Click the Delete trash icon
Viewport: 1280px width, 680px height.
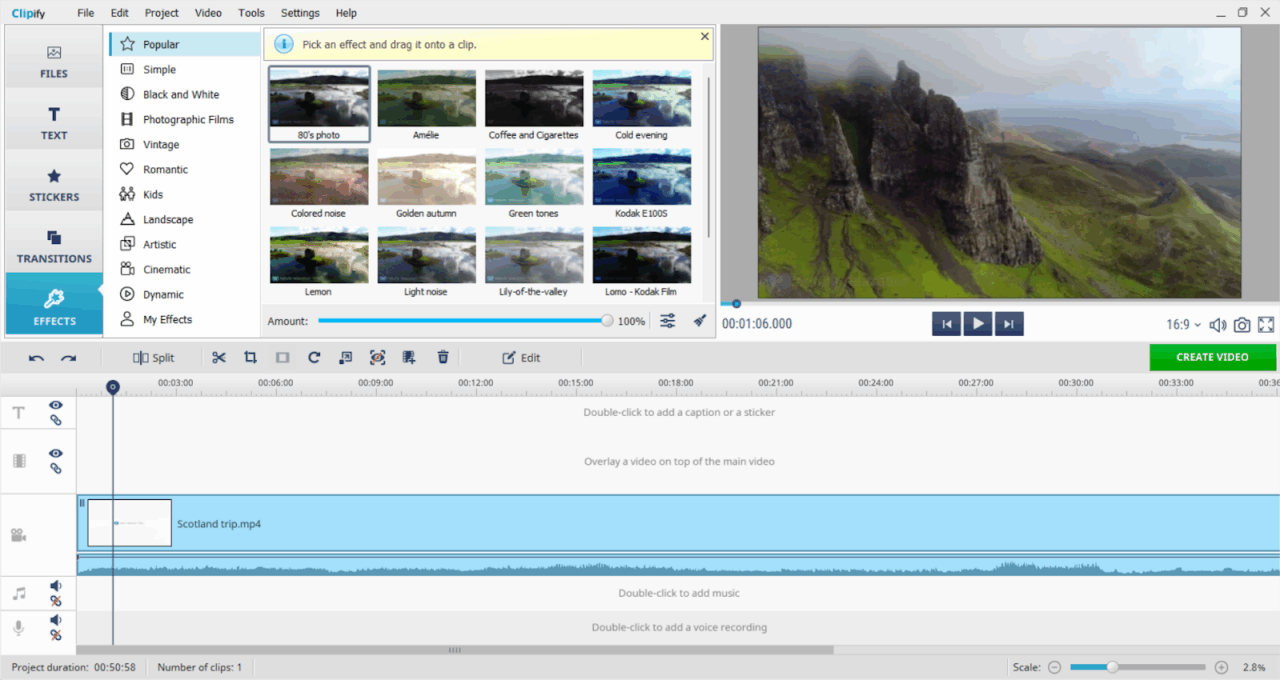441,357
